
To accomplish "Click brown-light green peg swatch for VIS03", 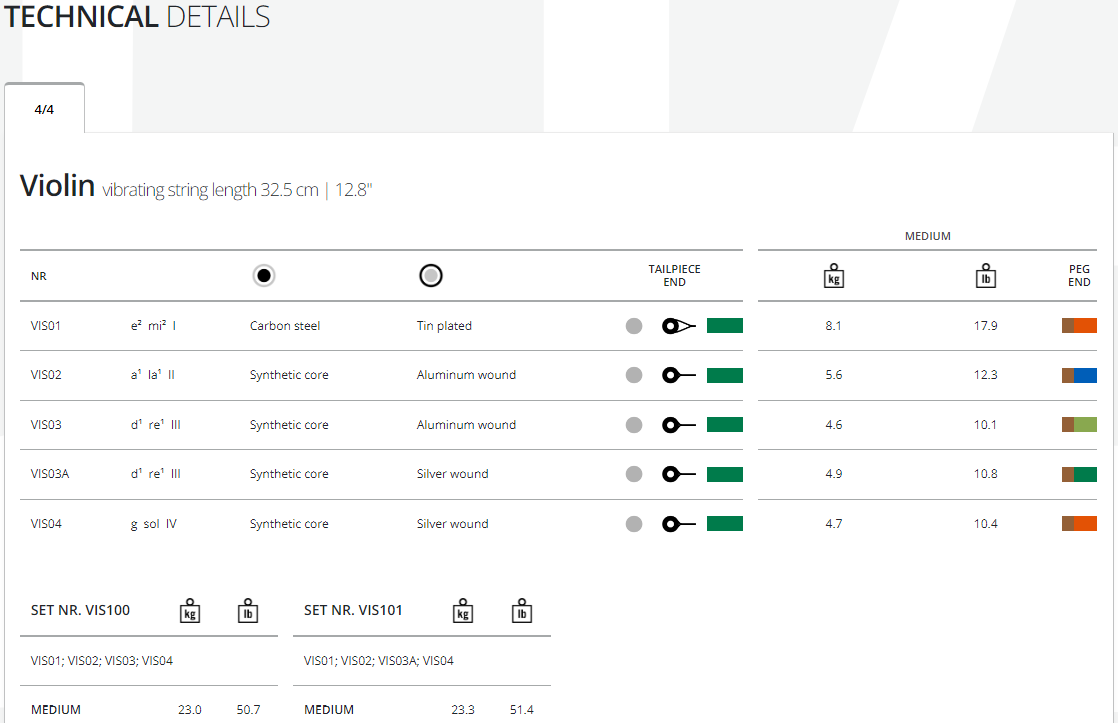I will [1079, 424].
